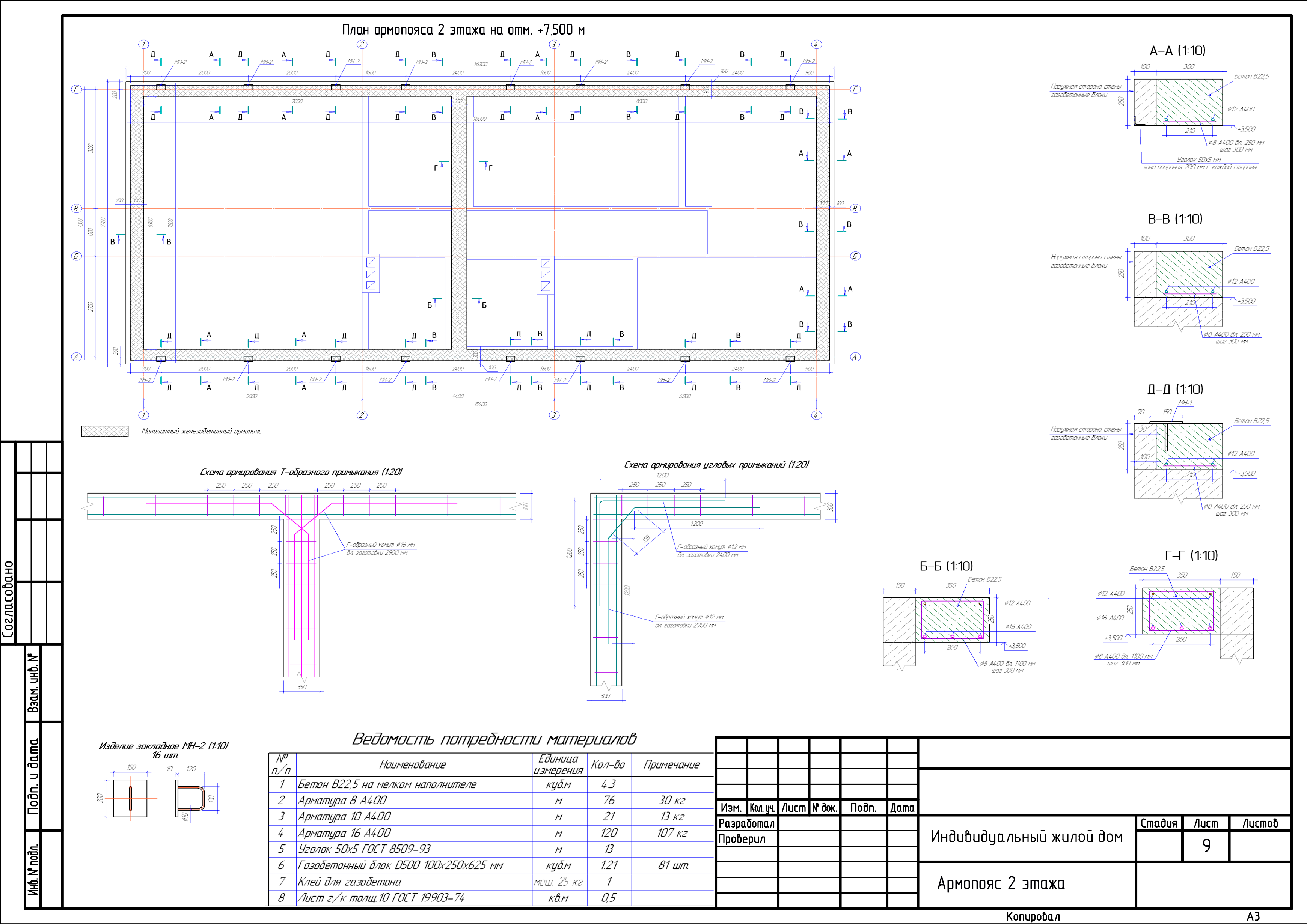Select the interior dimension '8000'

641,101
